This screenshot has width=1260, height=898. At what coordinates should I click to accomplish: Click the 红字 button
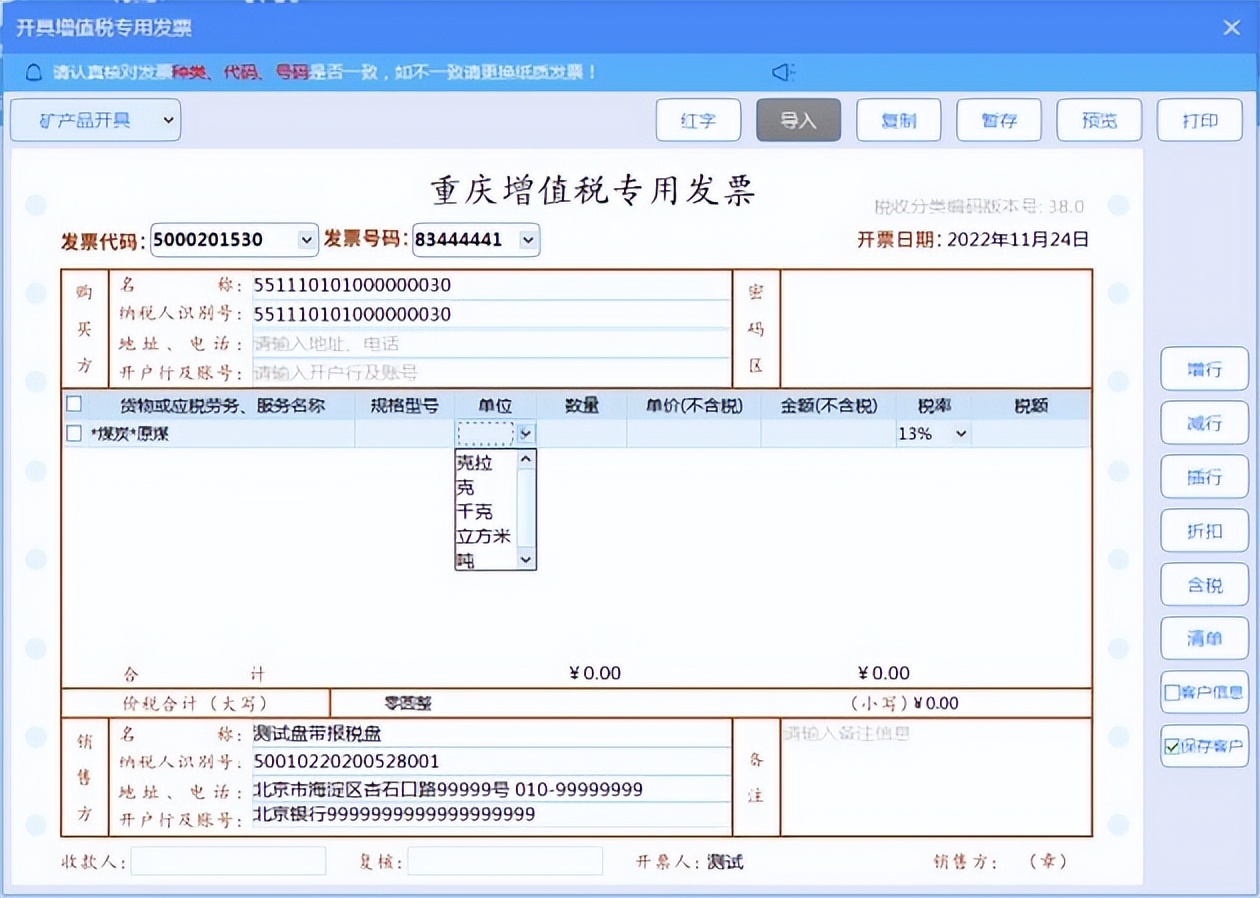coord(698,119)
